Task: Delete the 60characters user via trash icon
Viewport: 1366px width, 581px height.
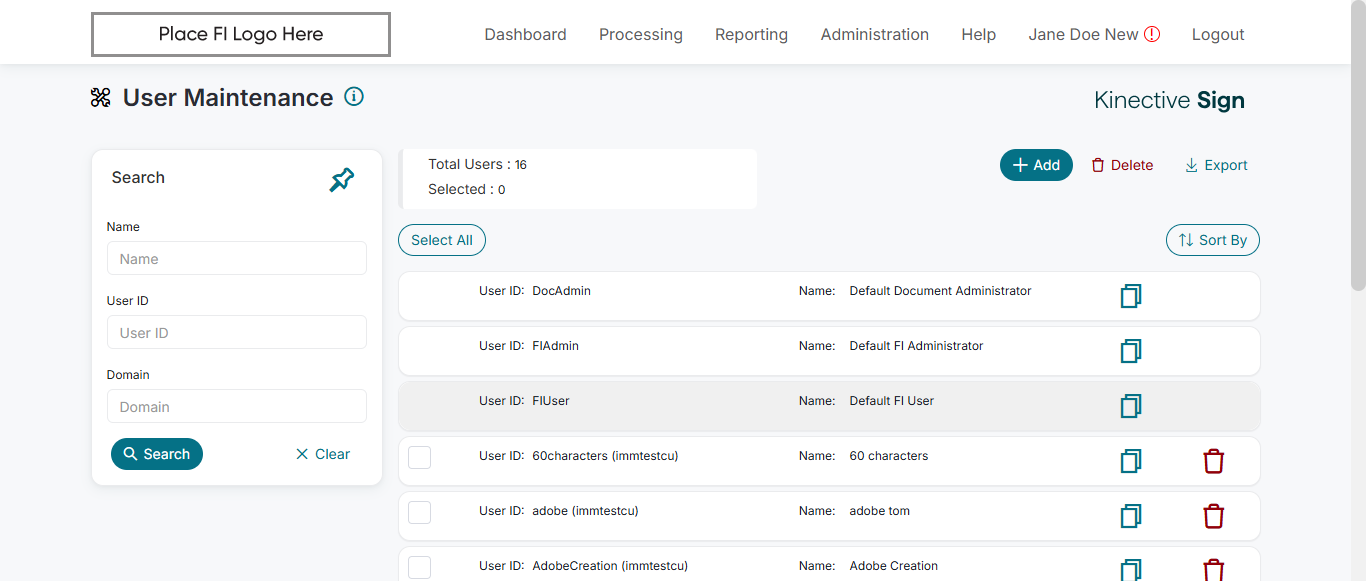Action: click(1213, 461)
